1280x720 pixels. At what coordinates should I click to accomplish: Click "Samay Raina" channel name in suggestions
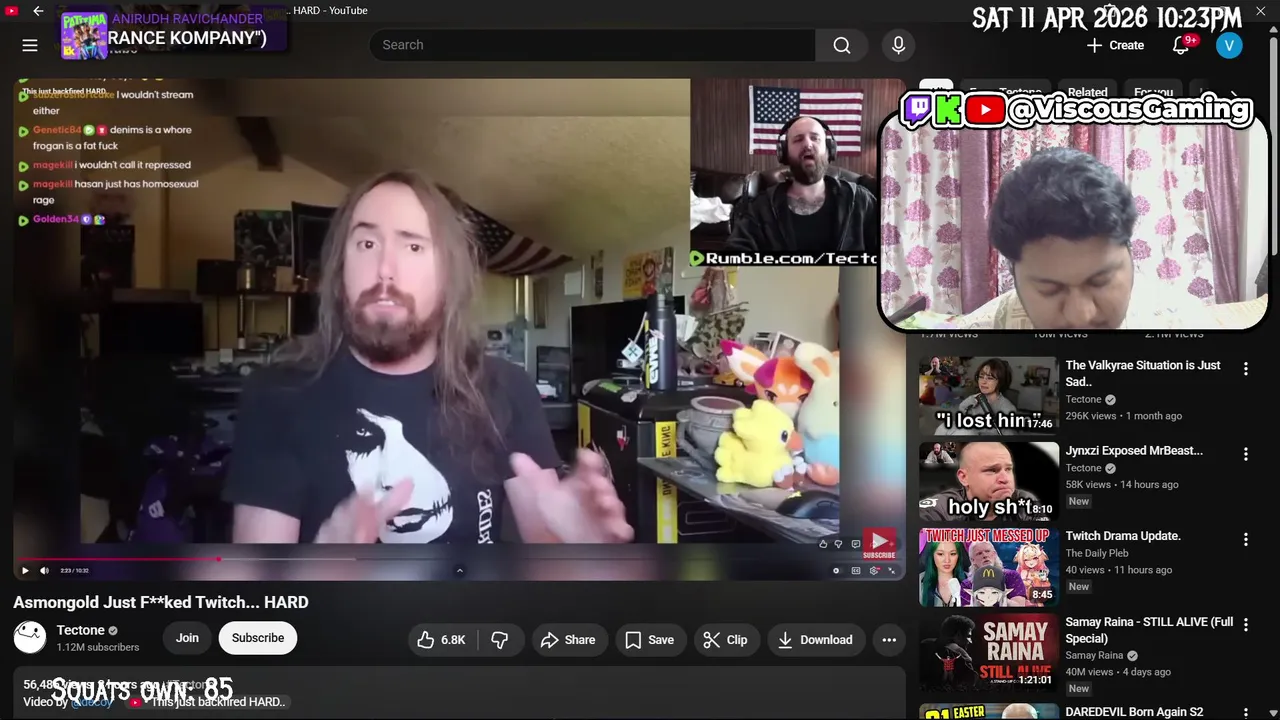point(1094,656)
